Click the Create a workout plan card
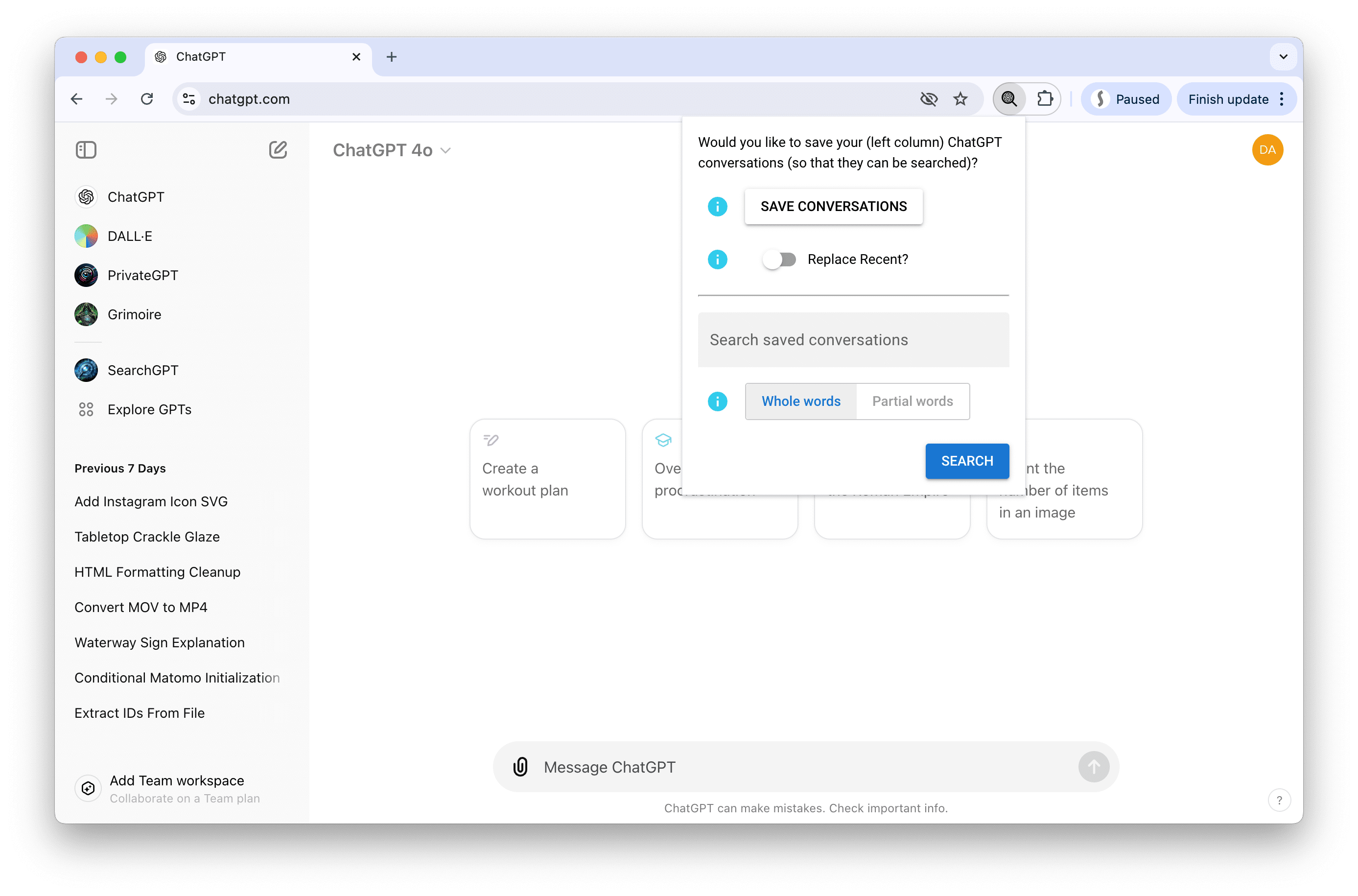Screen dimensions: 1358x896 547,479
